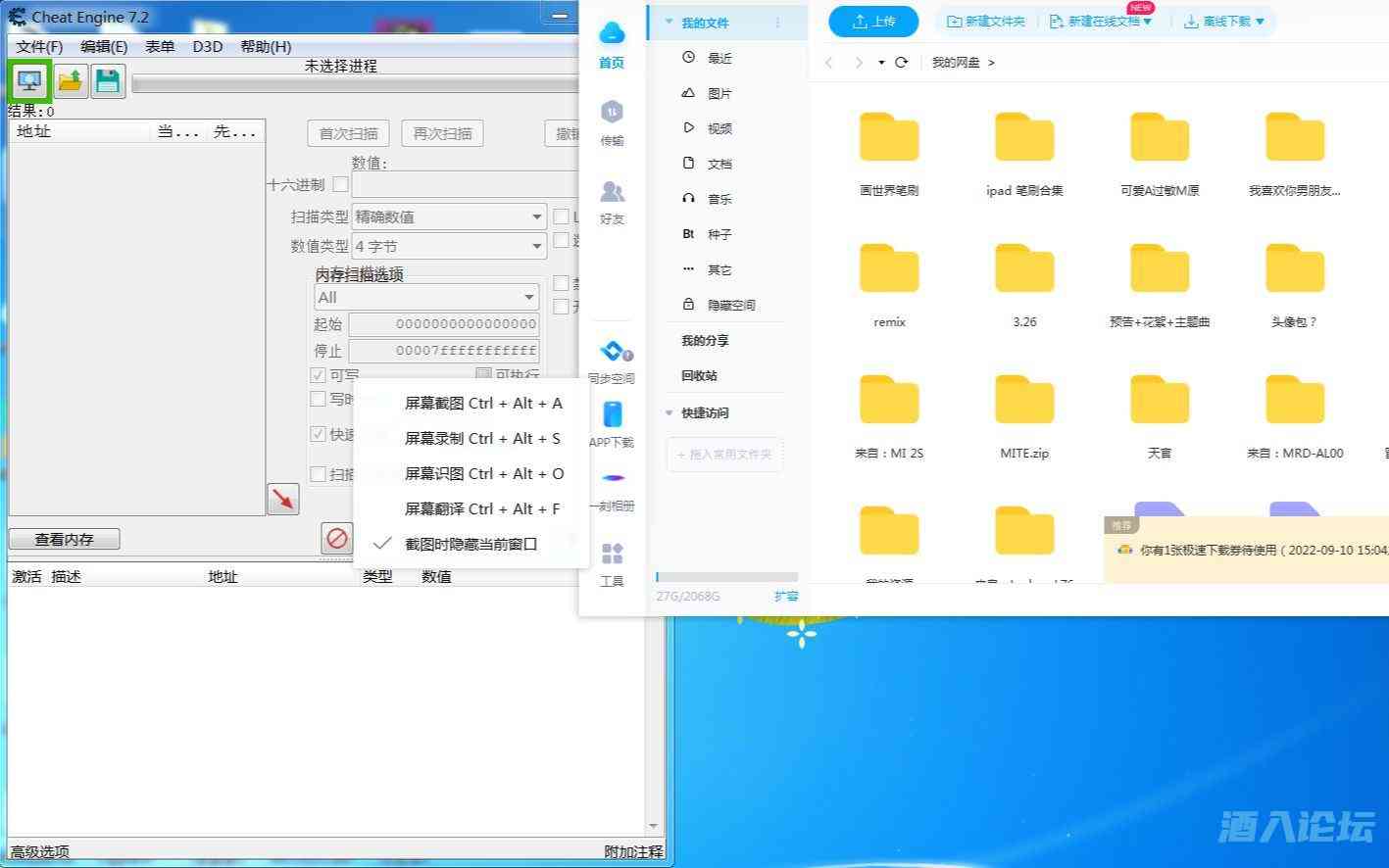This screenshot has width=1389, height=868.
Task: Click the 首次扫描 button
Action: 348,132
